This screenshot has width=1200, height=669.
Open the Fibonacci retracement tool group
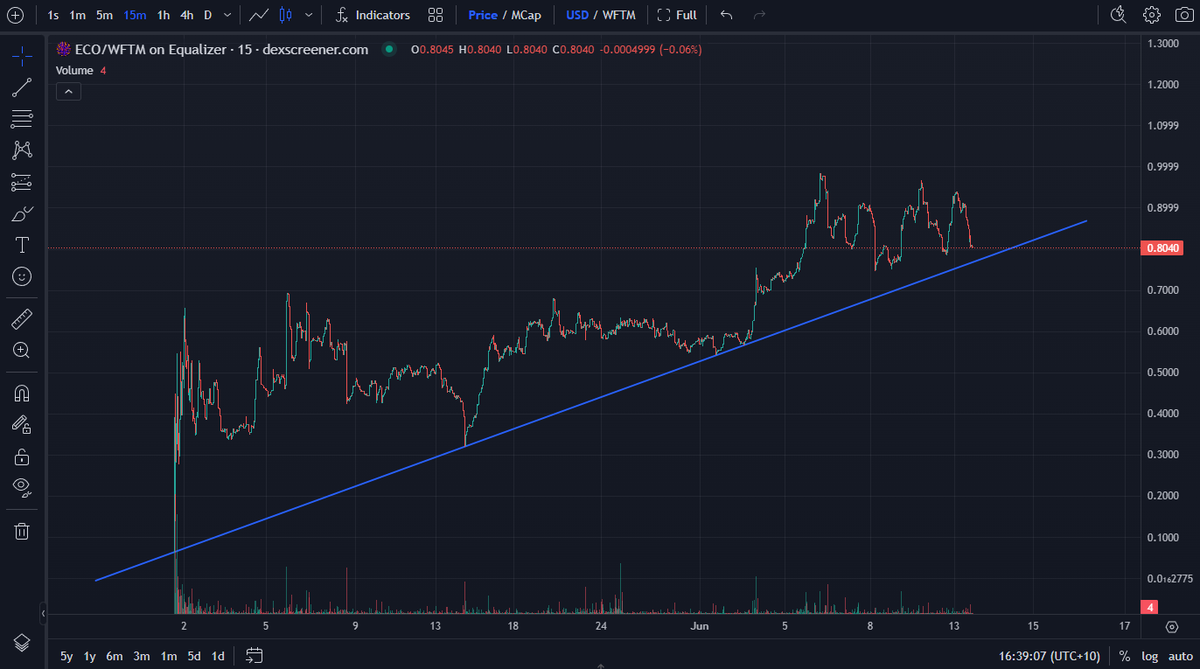[x=22, y=119]
